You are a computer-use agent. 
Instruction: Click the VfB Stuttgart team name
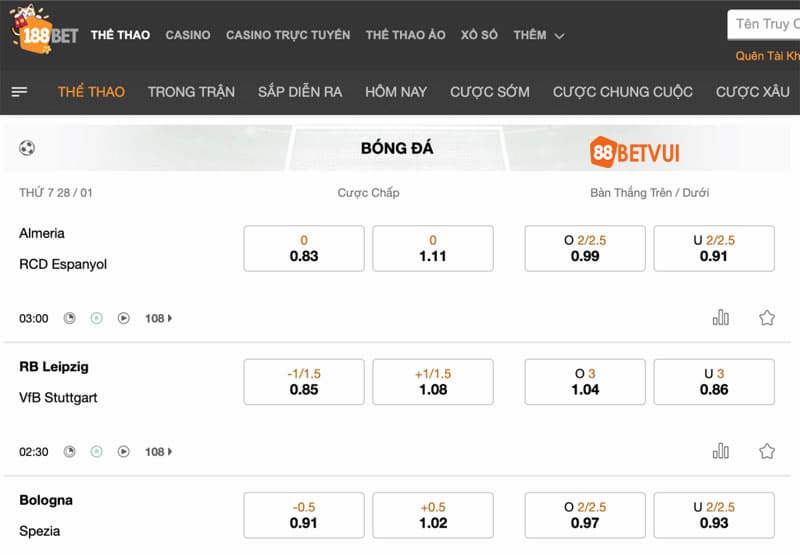click(x=58, y=397)
